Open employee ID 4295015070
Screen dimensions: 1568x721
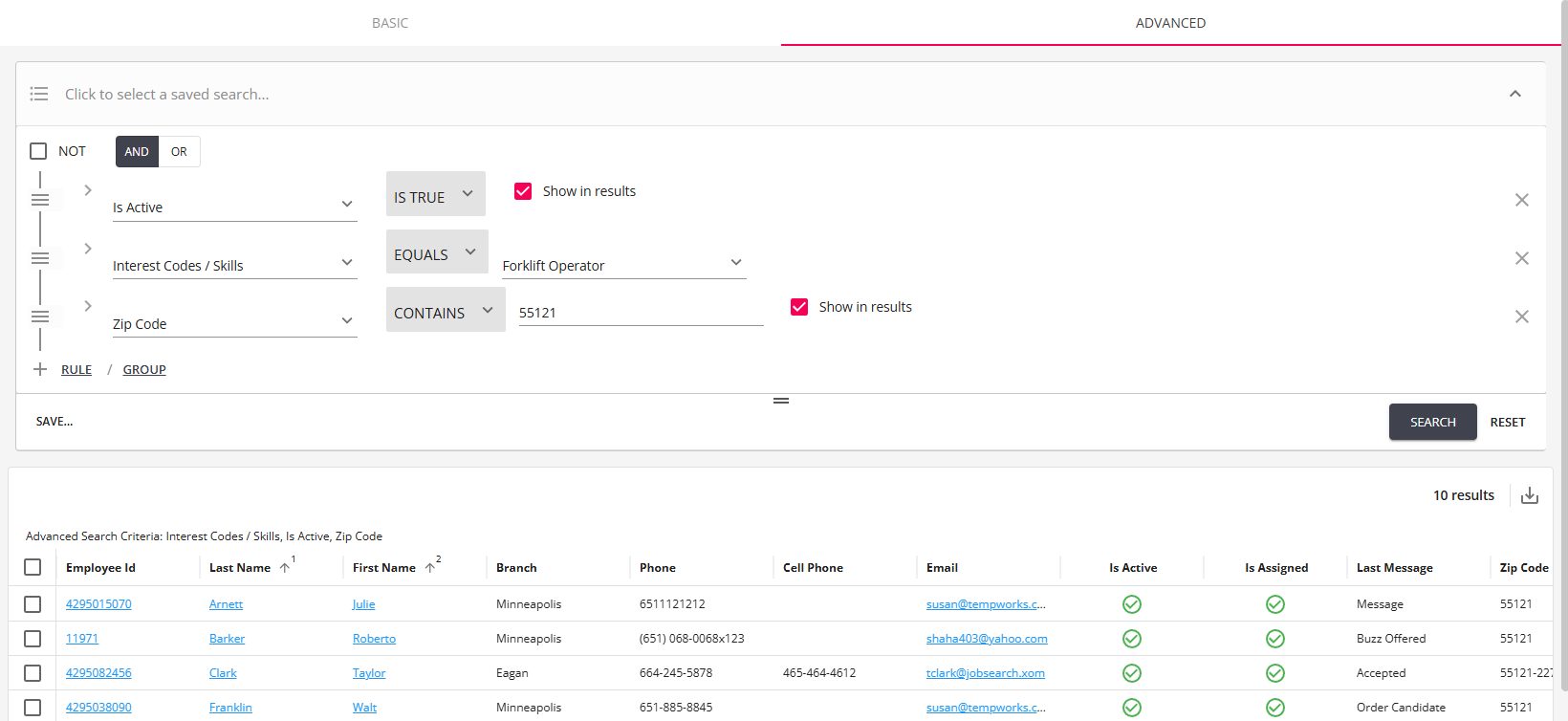click(98, 604)
